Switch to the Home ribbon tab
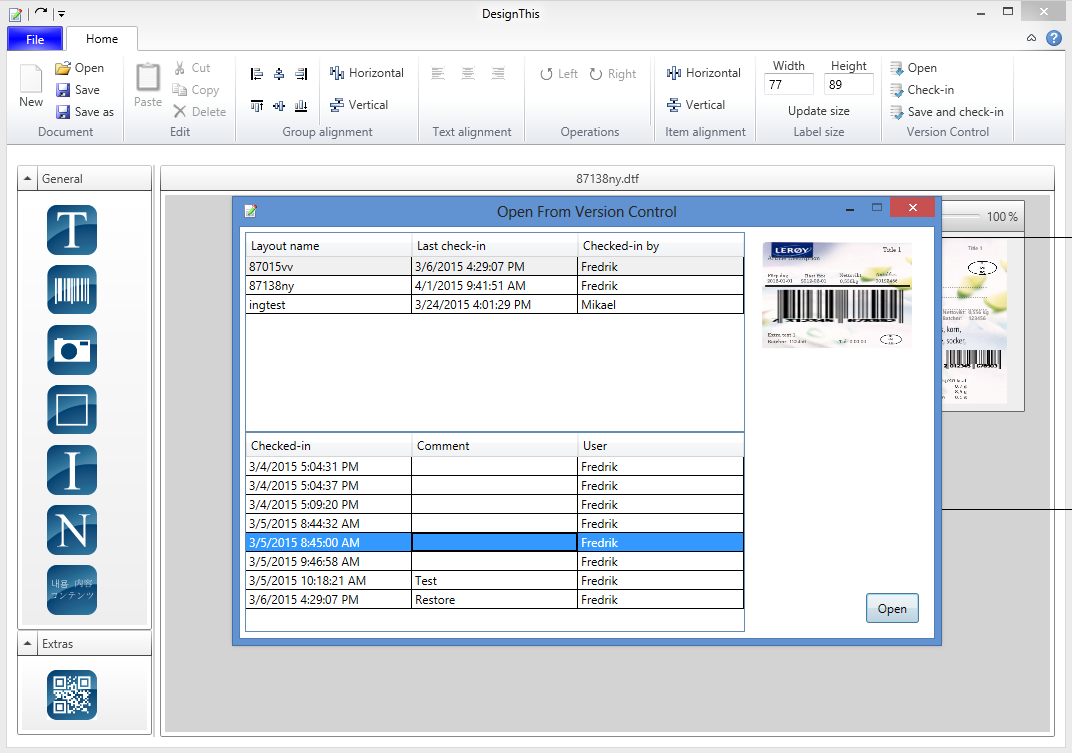 point(102,39)
